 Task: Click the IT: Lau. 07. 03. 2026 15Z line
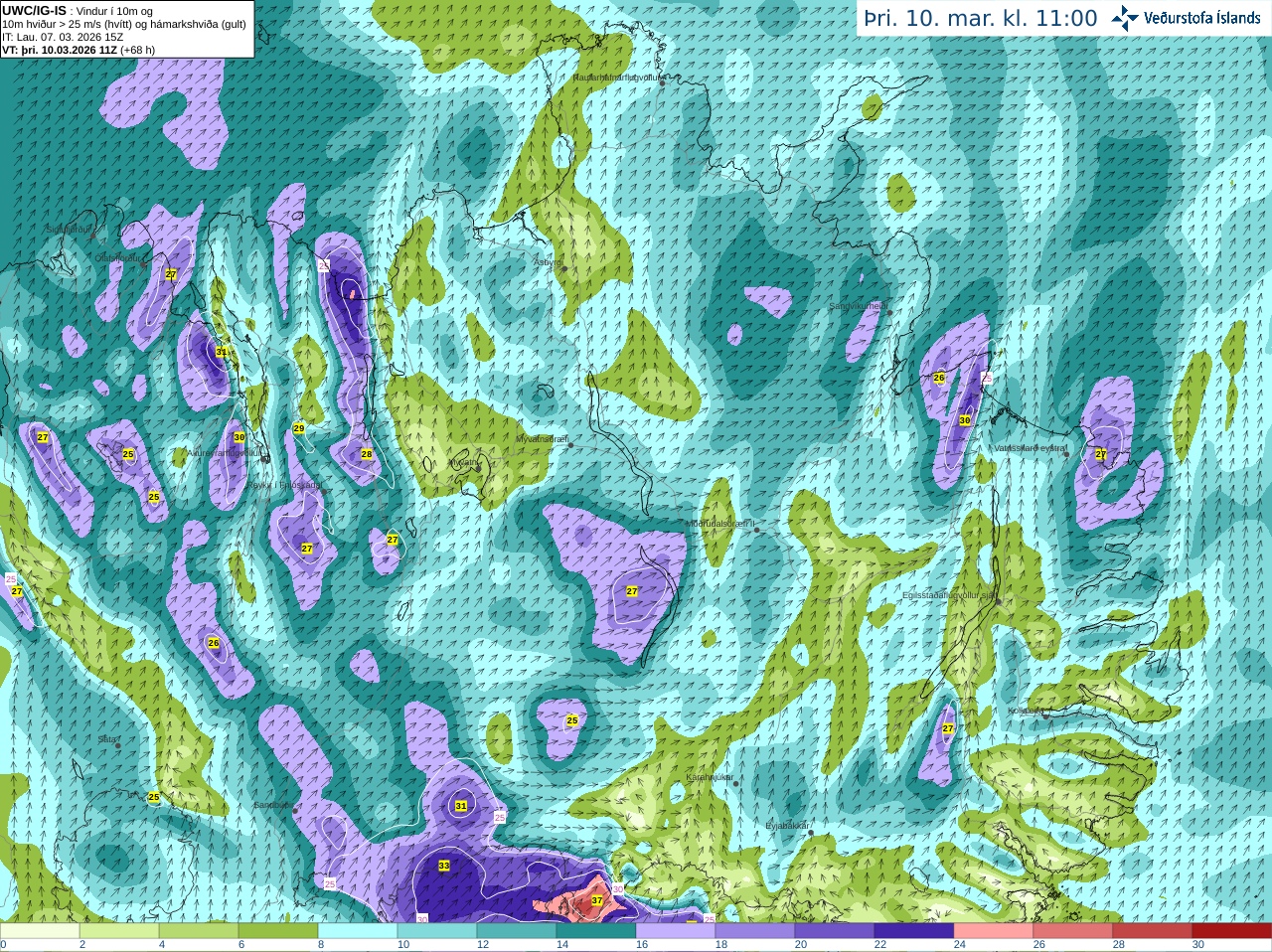(63, 37)
